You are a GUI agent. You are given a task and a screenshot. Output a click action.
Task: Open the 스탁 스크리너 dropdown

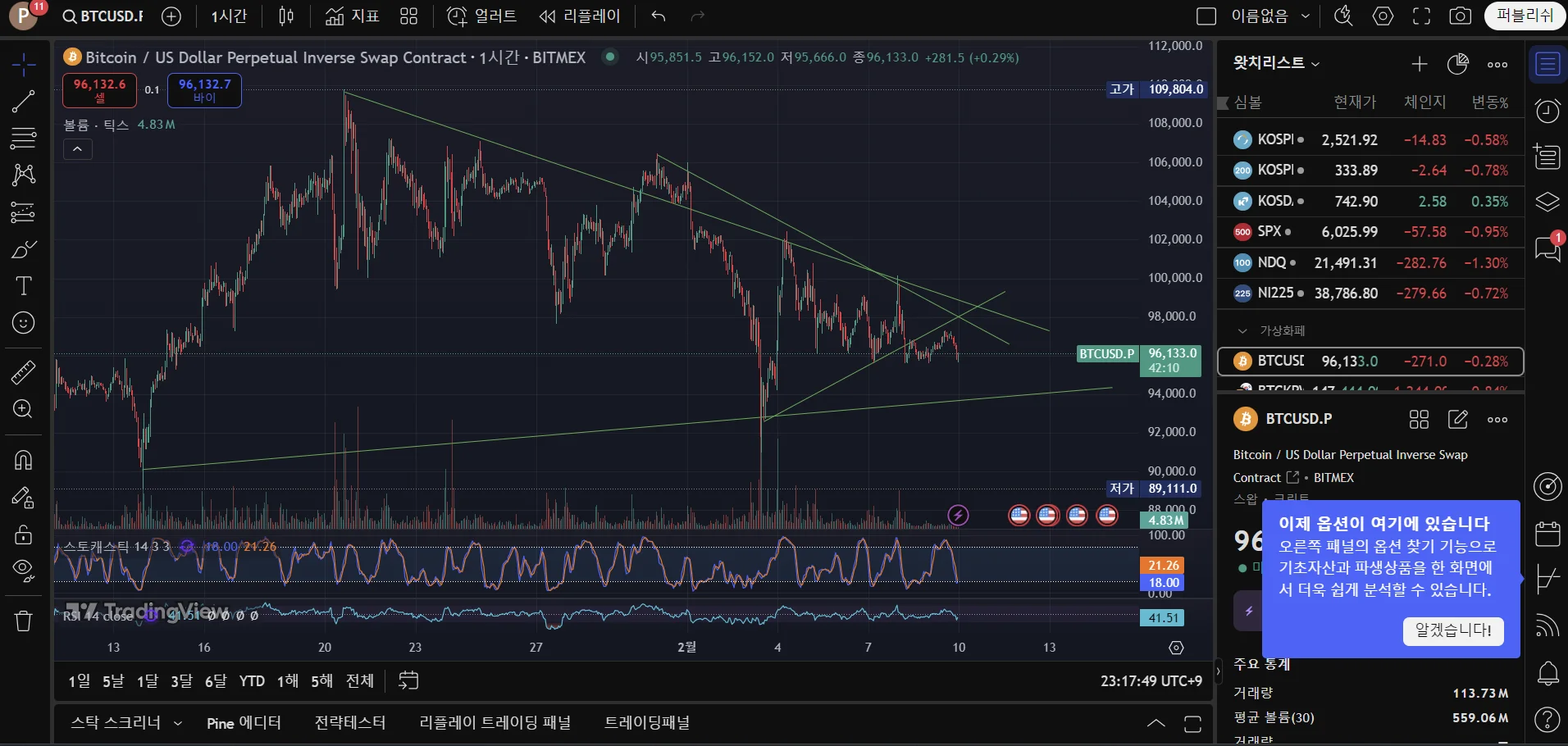tap(126, 723)
